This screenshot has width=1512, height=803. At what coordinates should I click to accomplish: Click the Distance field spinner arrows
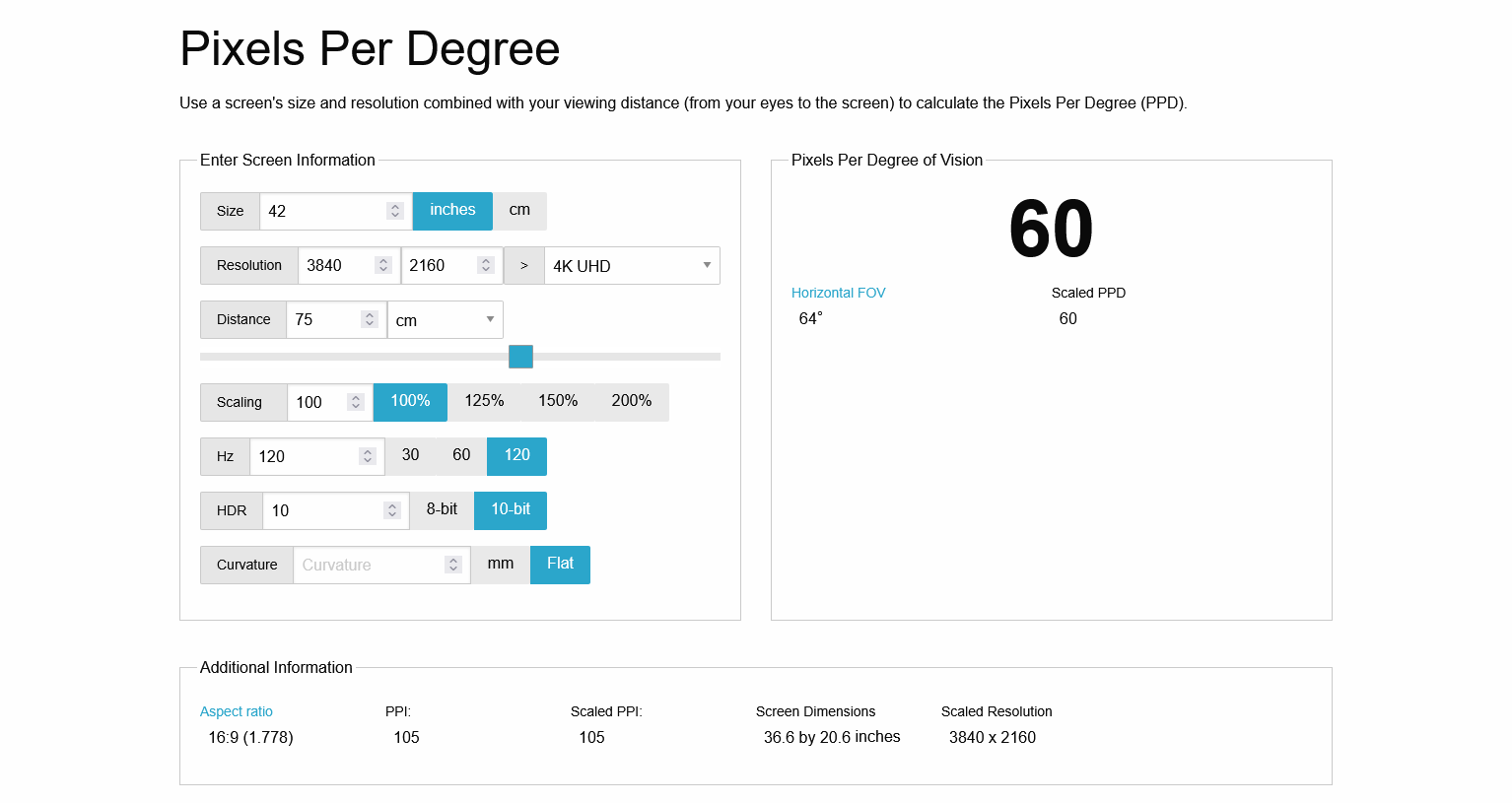[370, 319]
